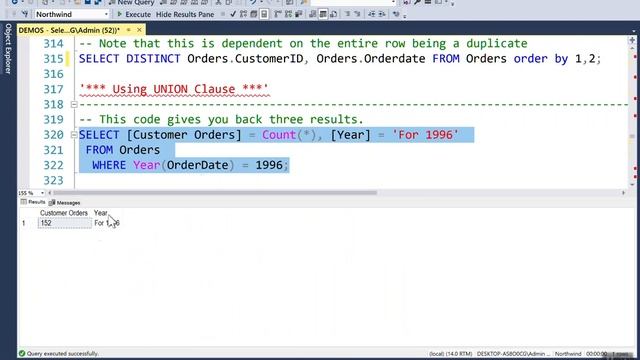The image size is (640, 360).
Task: Click the comment text on line 314
Action: 303,43
